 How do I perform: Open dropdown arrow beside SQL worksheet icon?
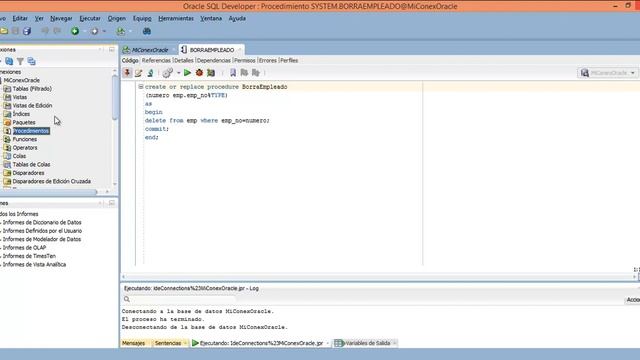tap(130, 31)
